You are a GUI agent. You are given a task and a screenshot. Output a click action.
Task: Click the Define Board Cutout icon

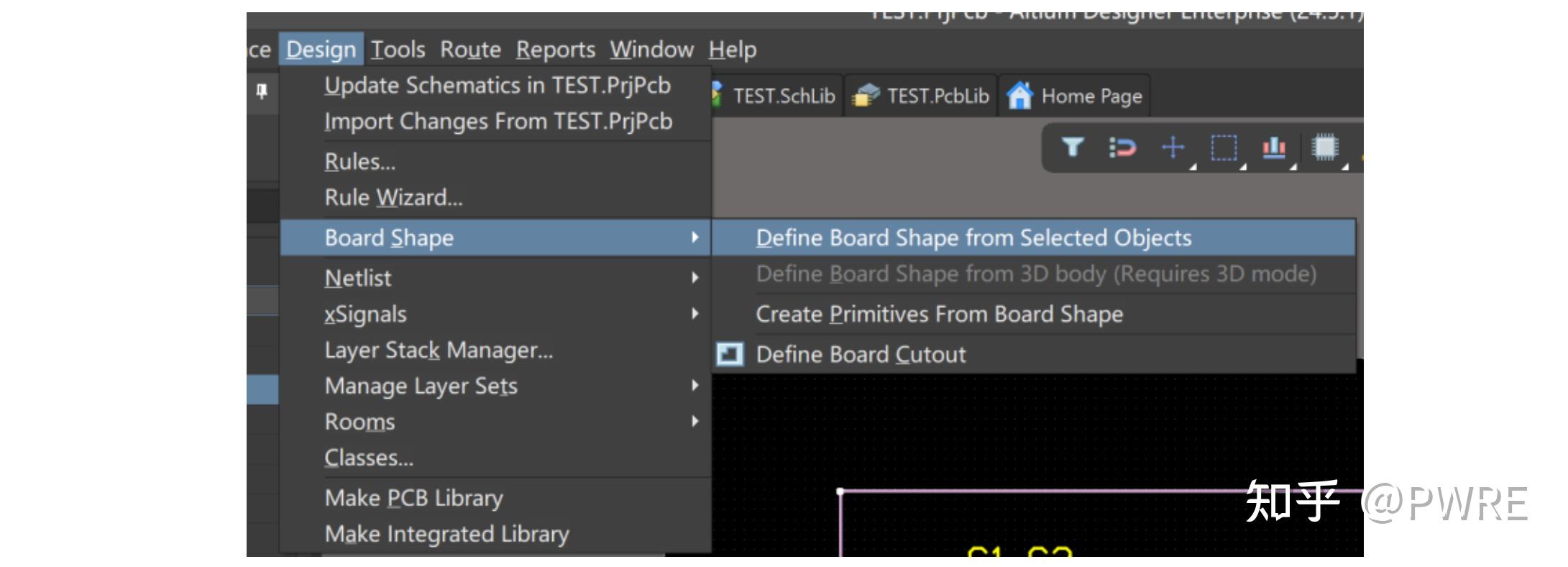[730, 354]
